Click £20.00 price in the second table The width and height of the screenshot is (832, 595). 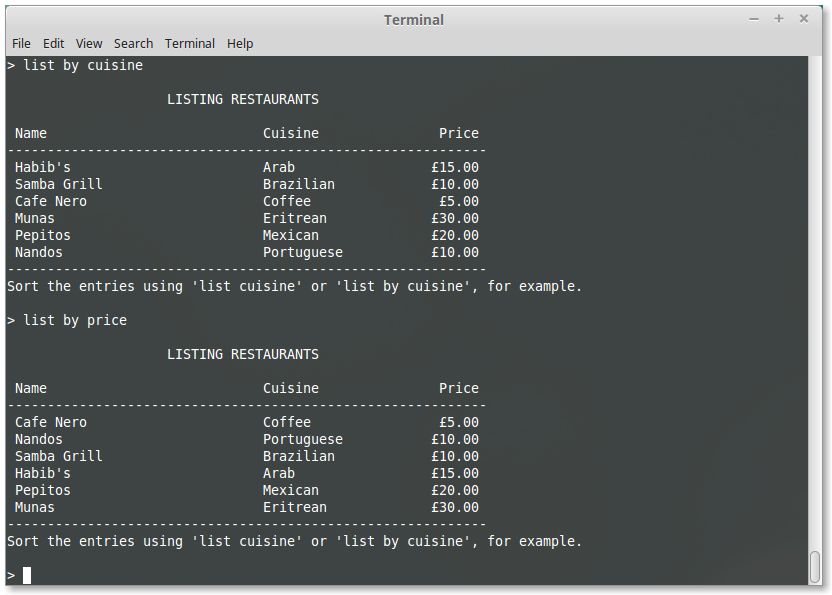455,490
